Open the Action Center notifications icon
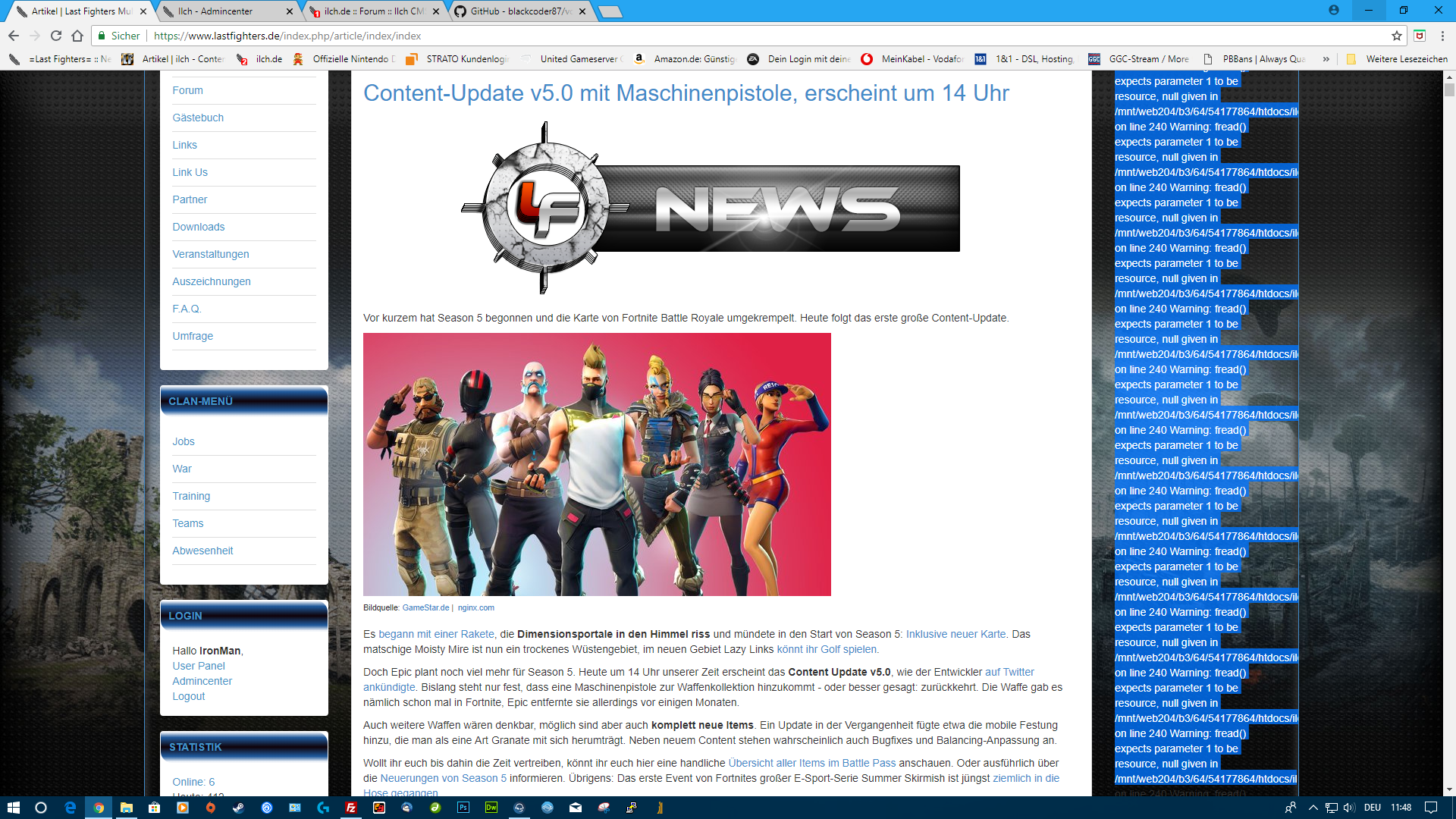Image resolution: width=1456 pixels, height=819 pixels. [1431, 808]
